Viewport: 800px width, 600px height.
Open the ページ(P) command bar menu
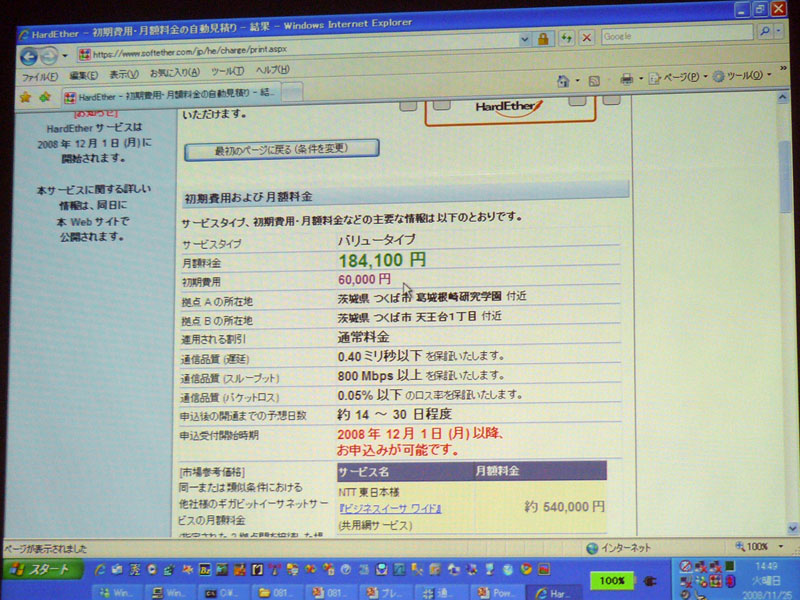tap(679, 78)
